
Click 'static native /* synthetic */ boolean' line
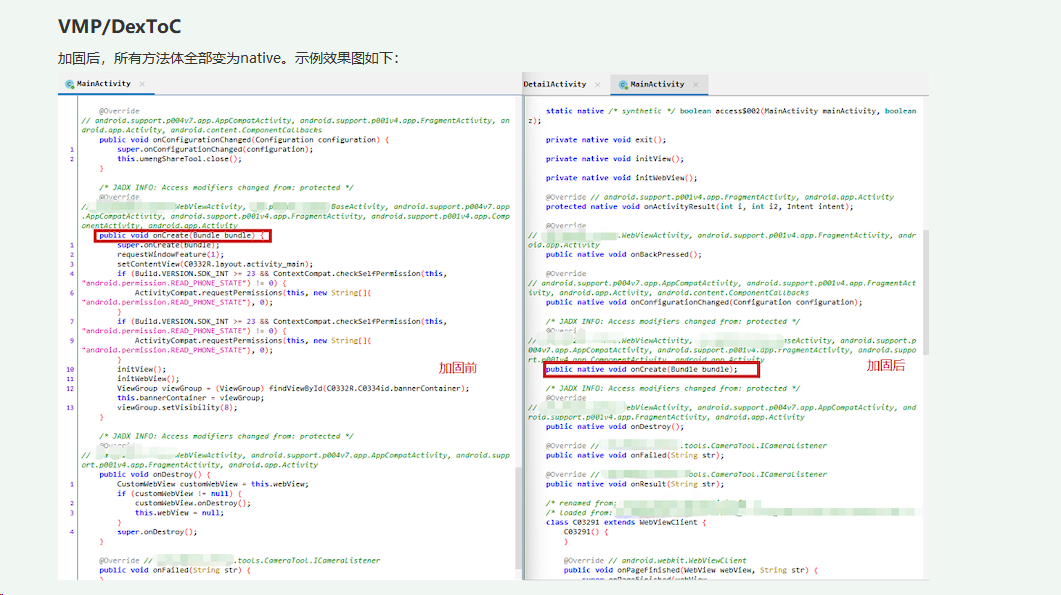tap(731, 111)
